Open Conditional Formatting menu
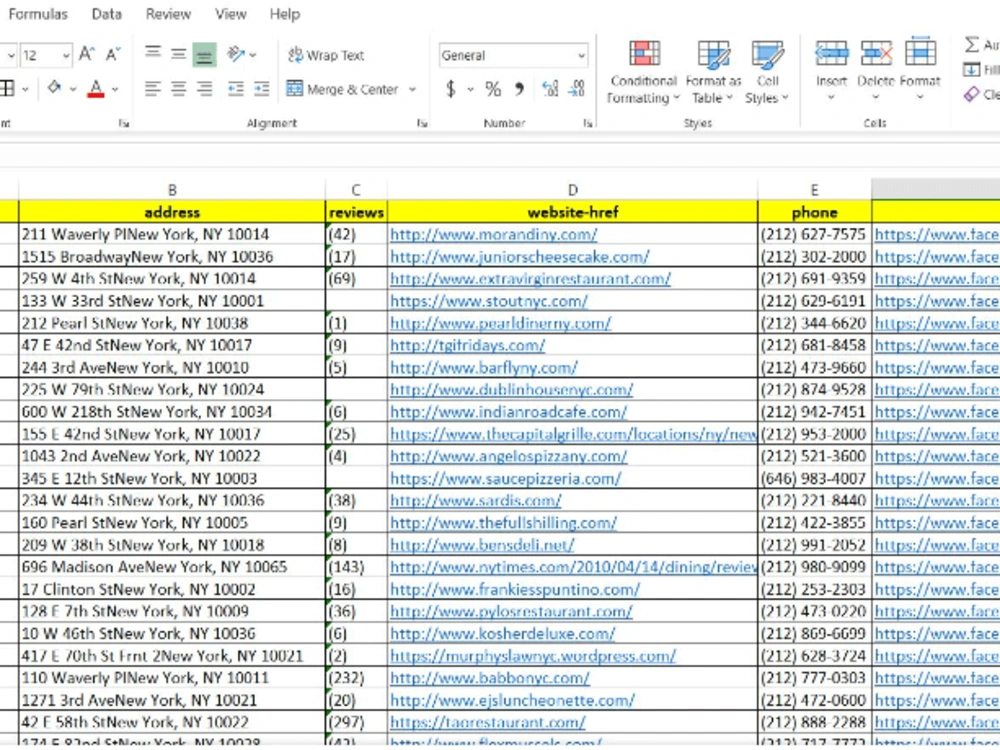 (643, 71)
